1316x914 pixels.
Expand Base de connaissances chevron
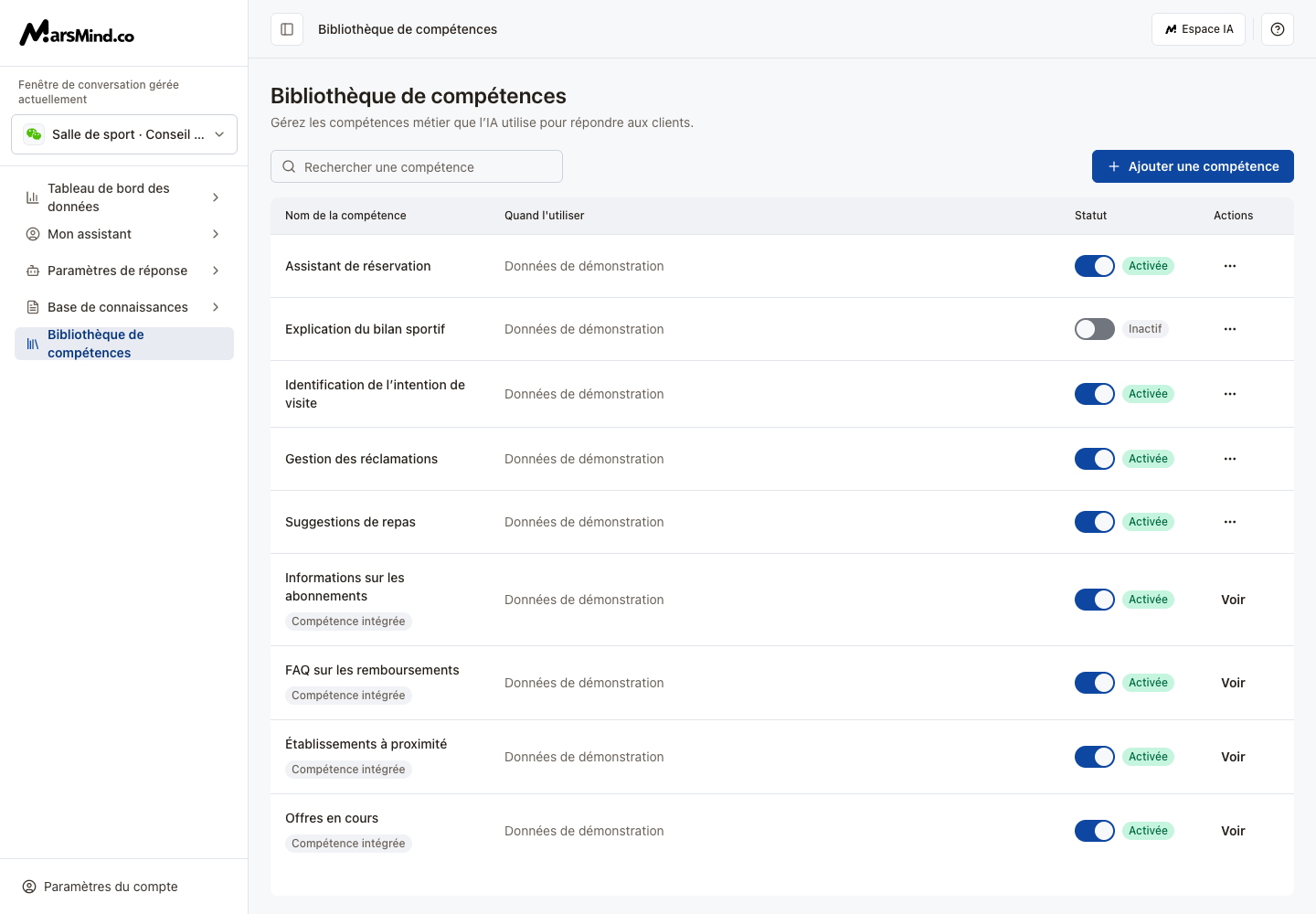point(216,307)
